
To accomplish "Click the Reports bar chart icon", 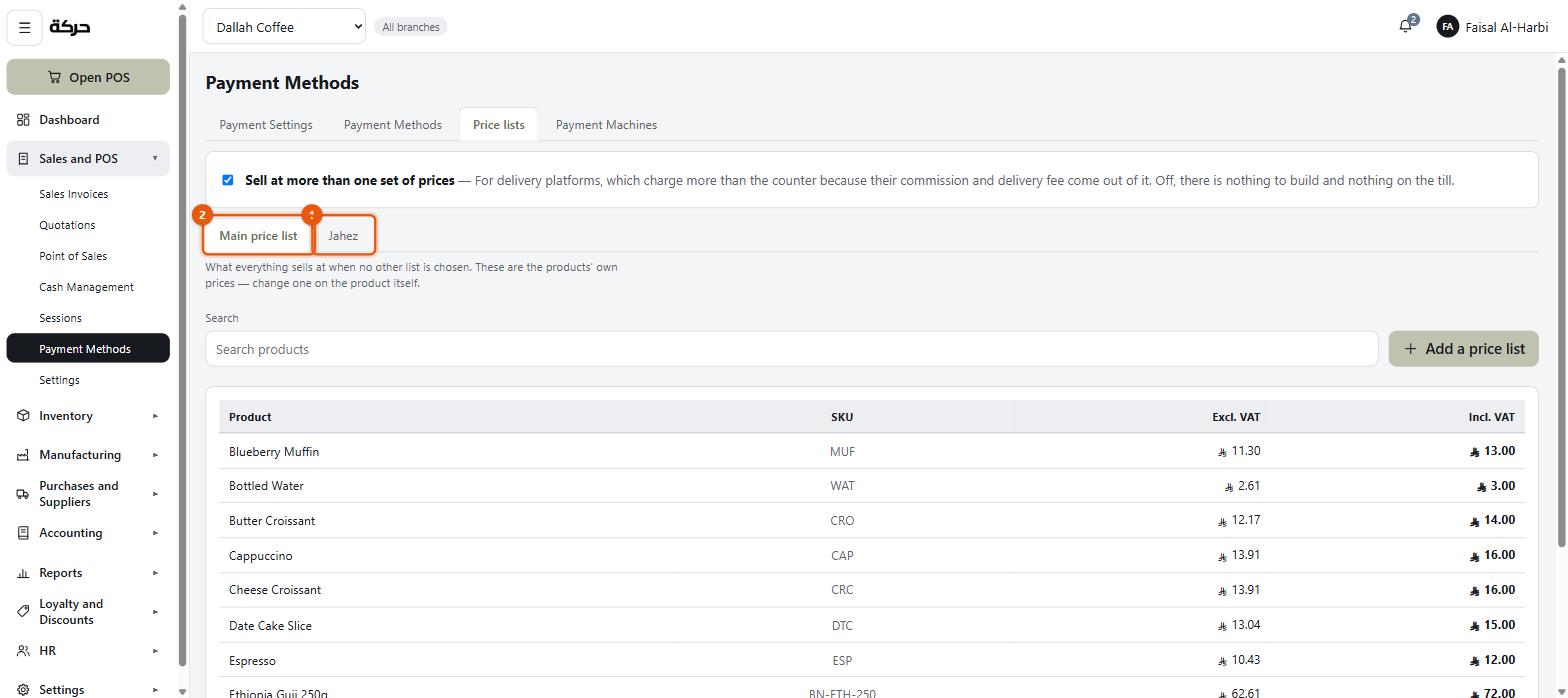I will [x=23, y=573].
